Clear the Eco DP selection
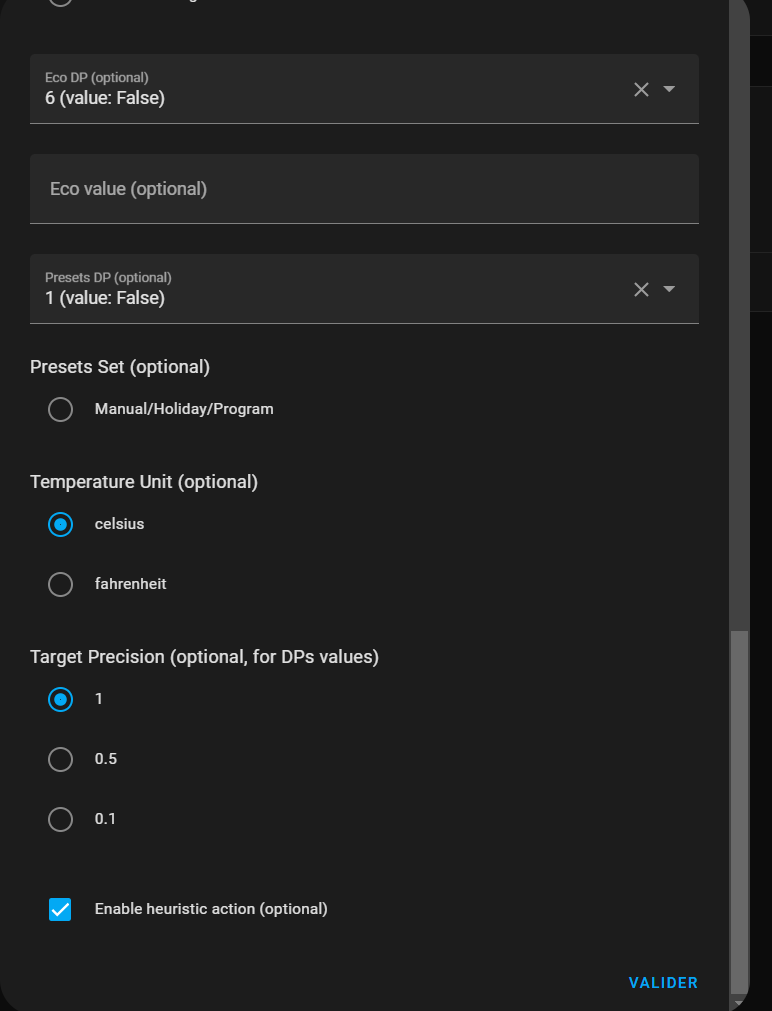Image resolution: width=772 pixels, height=1011 pixels. (x=641, y=89)
